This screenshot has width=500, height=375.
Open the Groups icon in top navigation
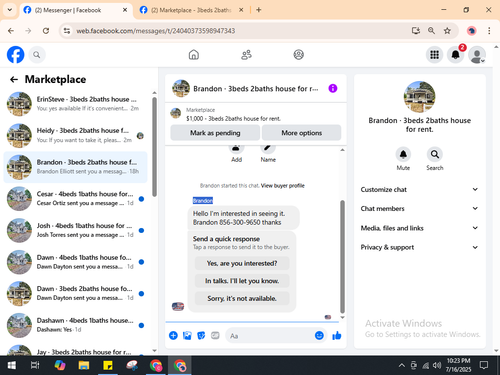[x=299, y=55]
